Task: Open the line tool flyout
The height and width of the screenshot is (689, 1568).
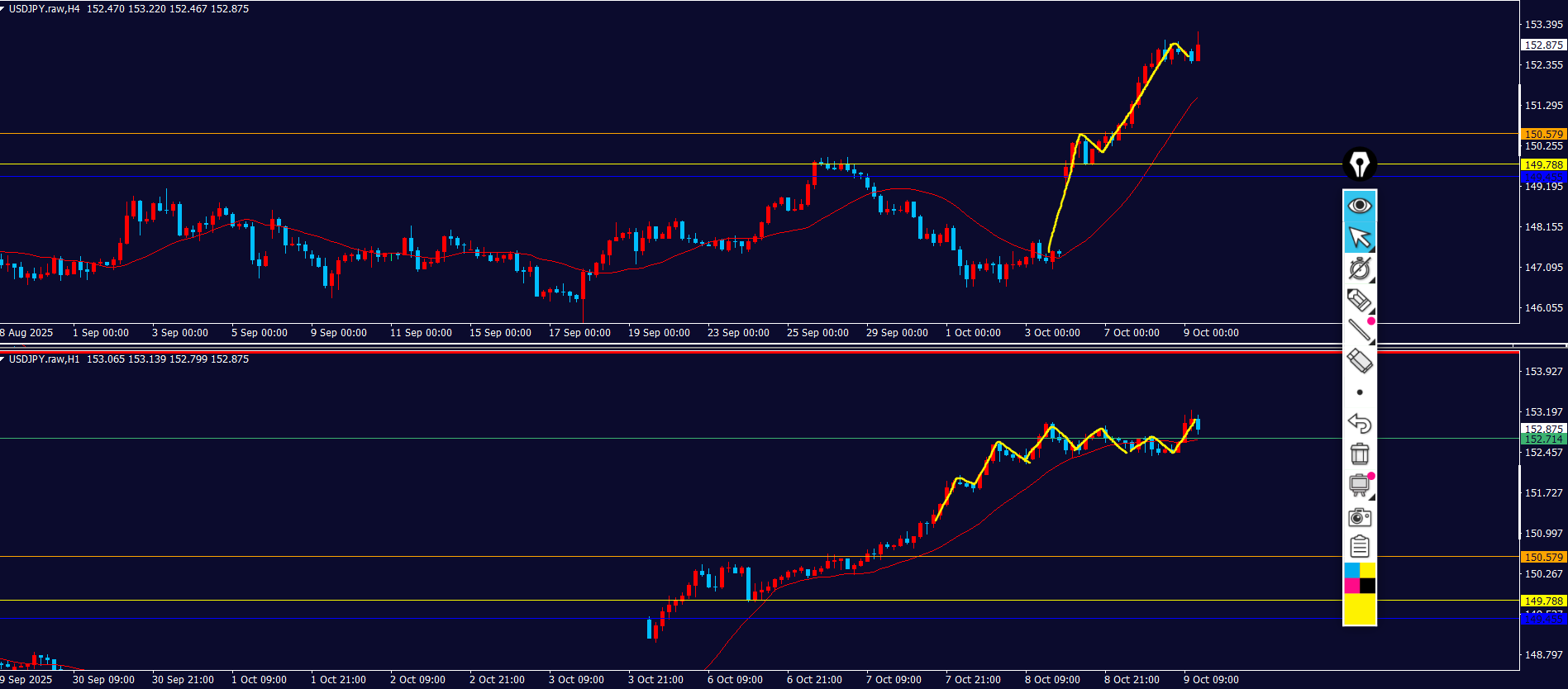Action: (x=1360, y=330)
